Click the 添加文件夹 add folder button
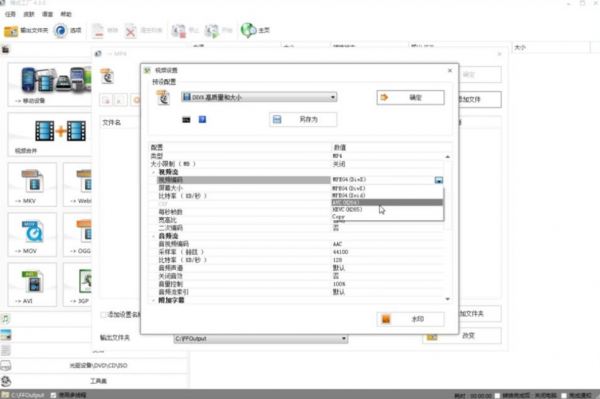 coord(480,314)
